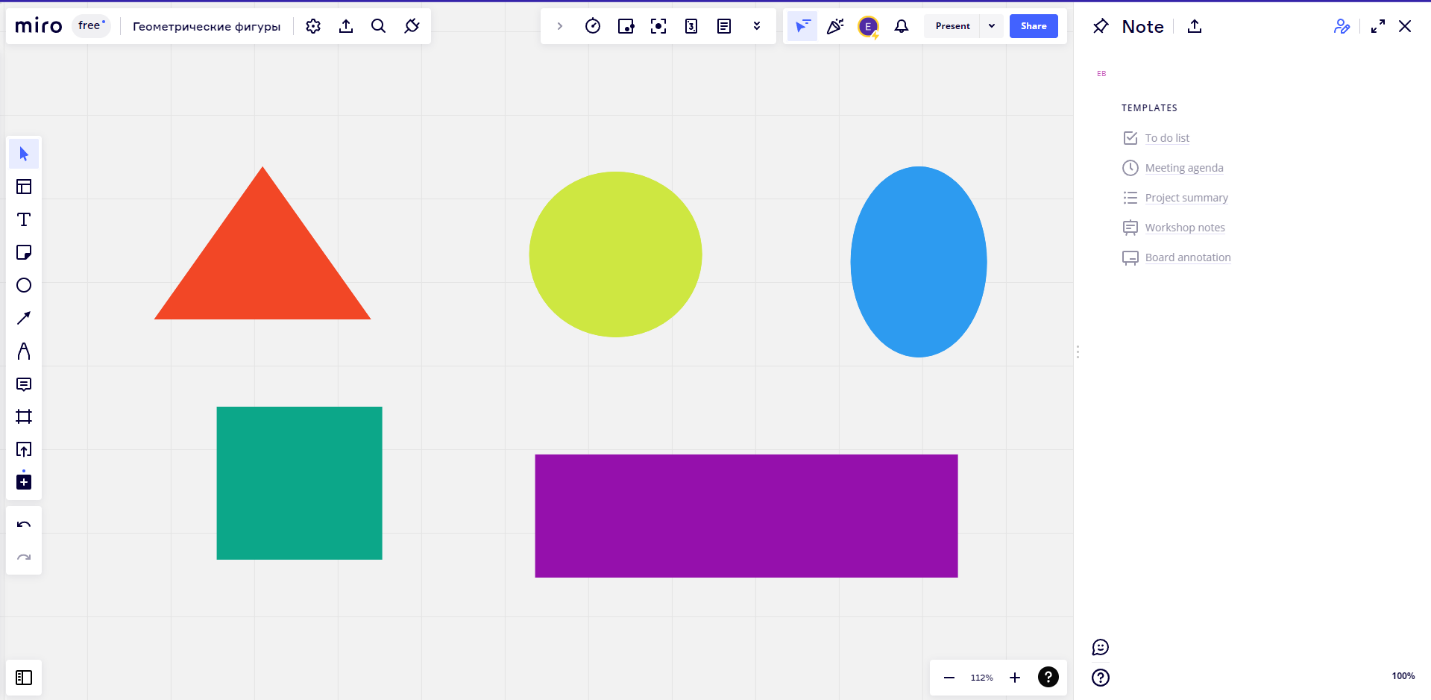Expand the collapsed toolbar chevron
1431x700 pixels.
pyautogui.click(x=560, y=26)
